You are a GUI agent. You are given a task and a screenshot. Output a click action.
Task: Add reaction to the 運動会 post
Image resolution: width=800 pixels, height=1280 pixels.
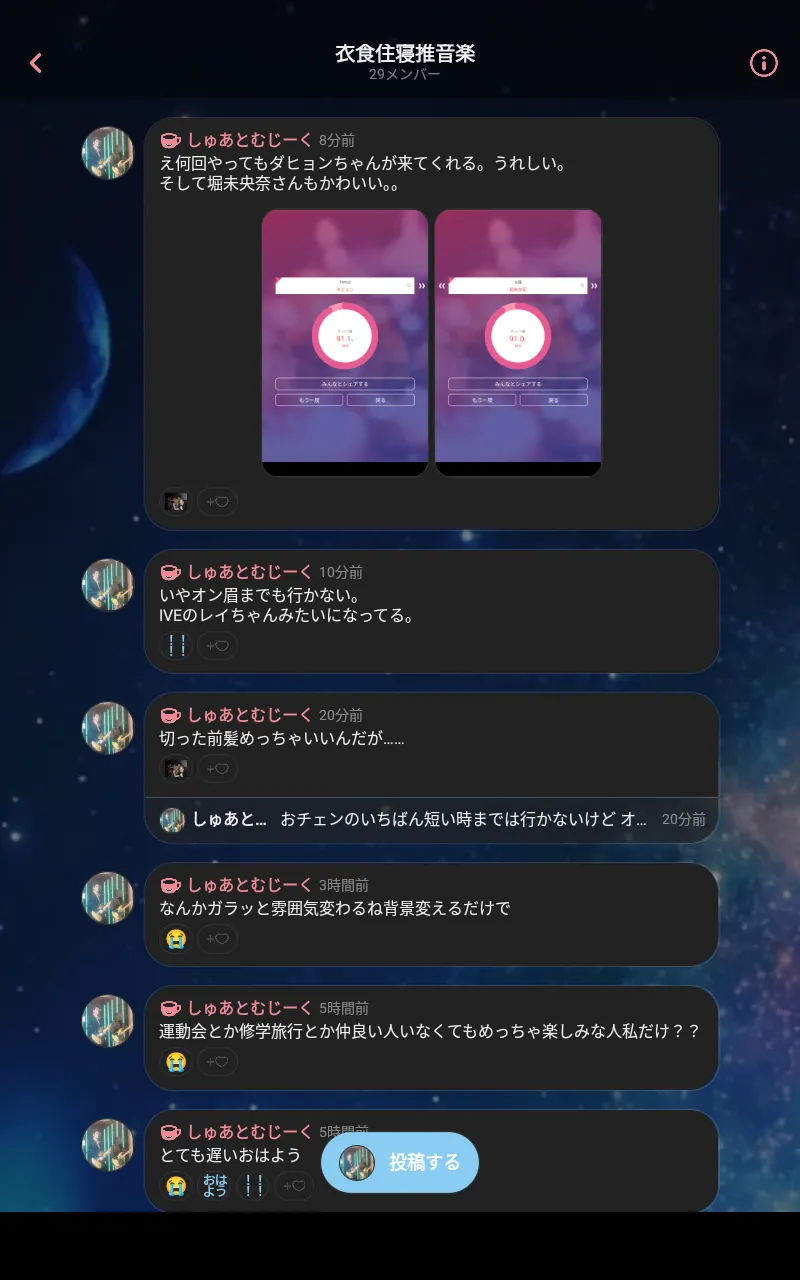coord(217,1062)
